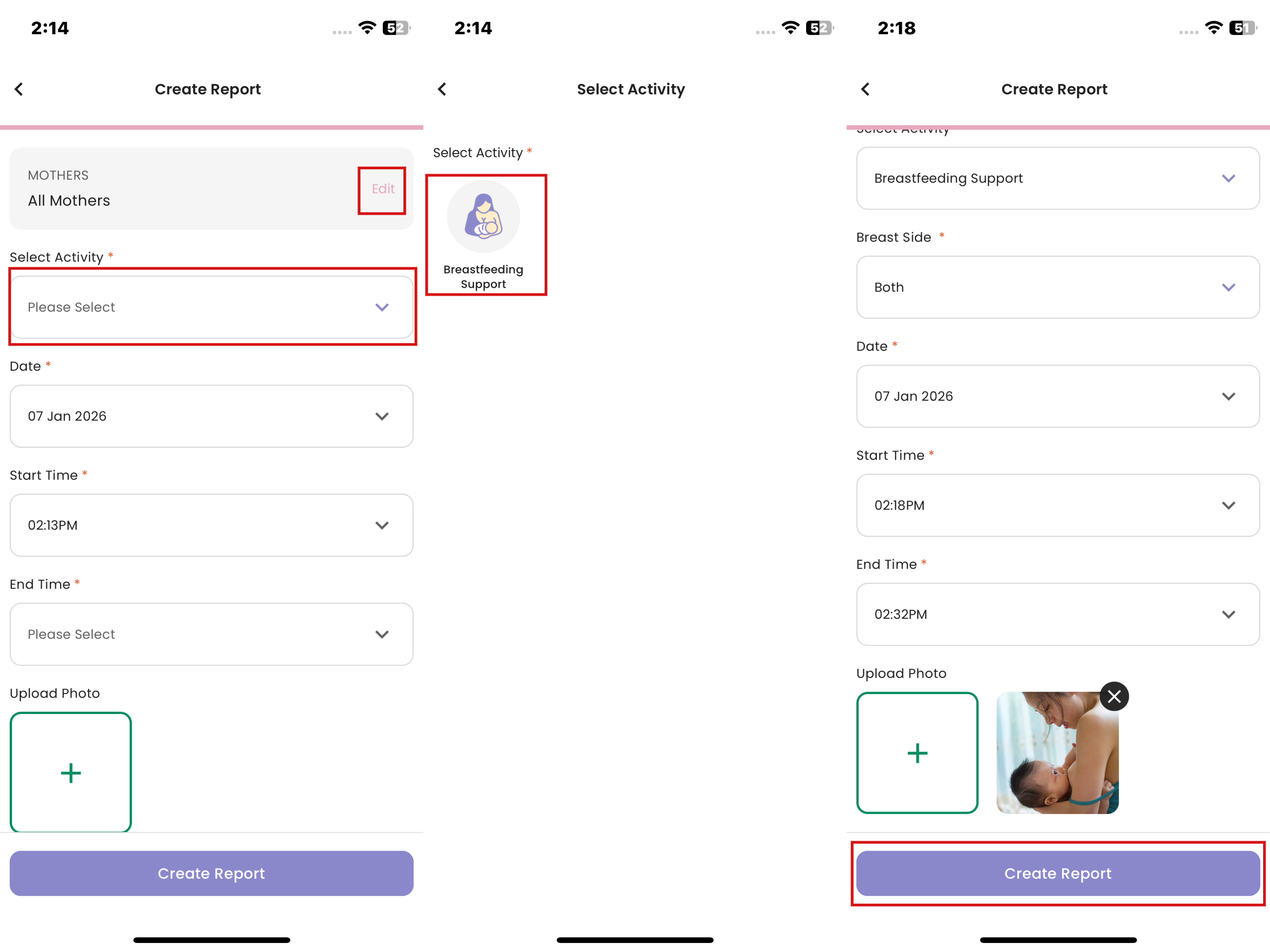The width and height of the screenshot is (1270, 952).
Task: Add photo in empty Upload Photo box
Action: coord(71,772)
